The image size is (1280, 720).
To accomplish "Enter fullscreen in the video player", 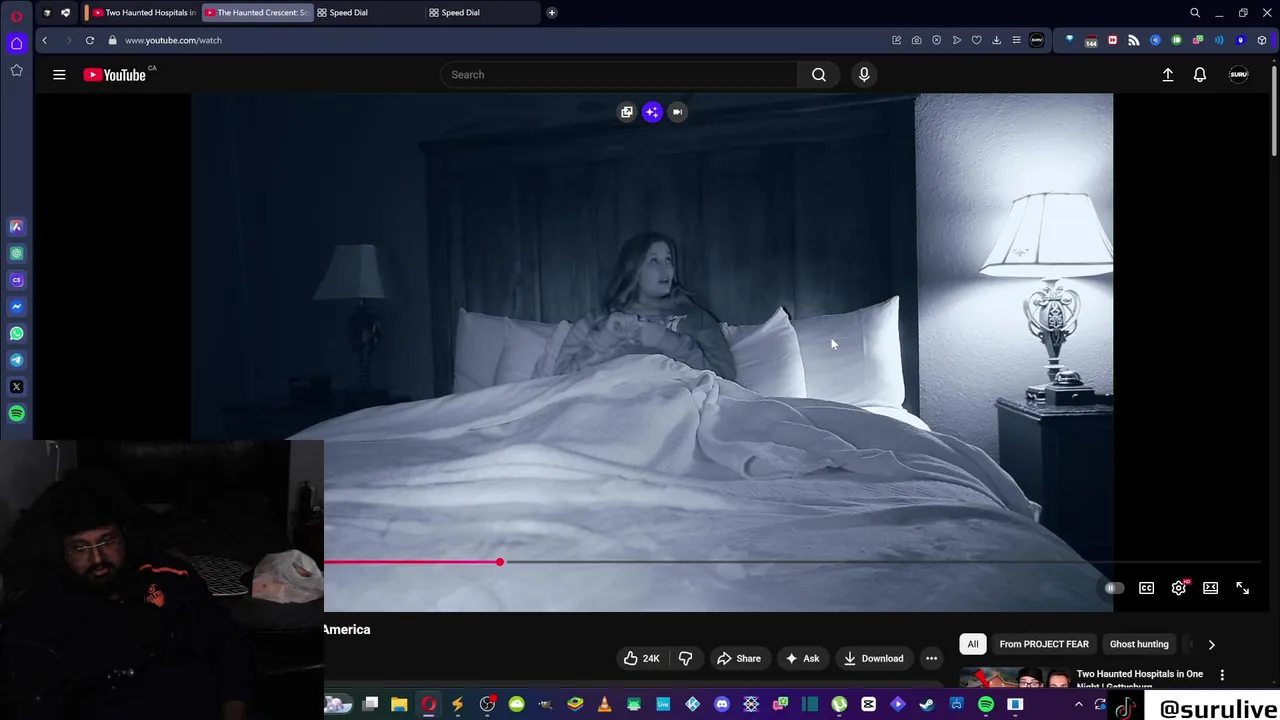I will [1242, 588].
